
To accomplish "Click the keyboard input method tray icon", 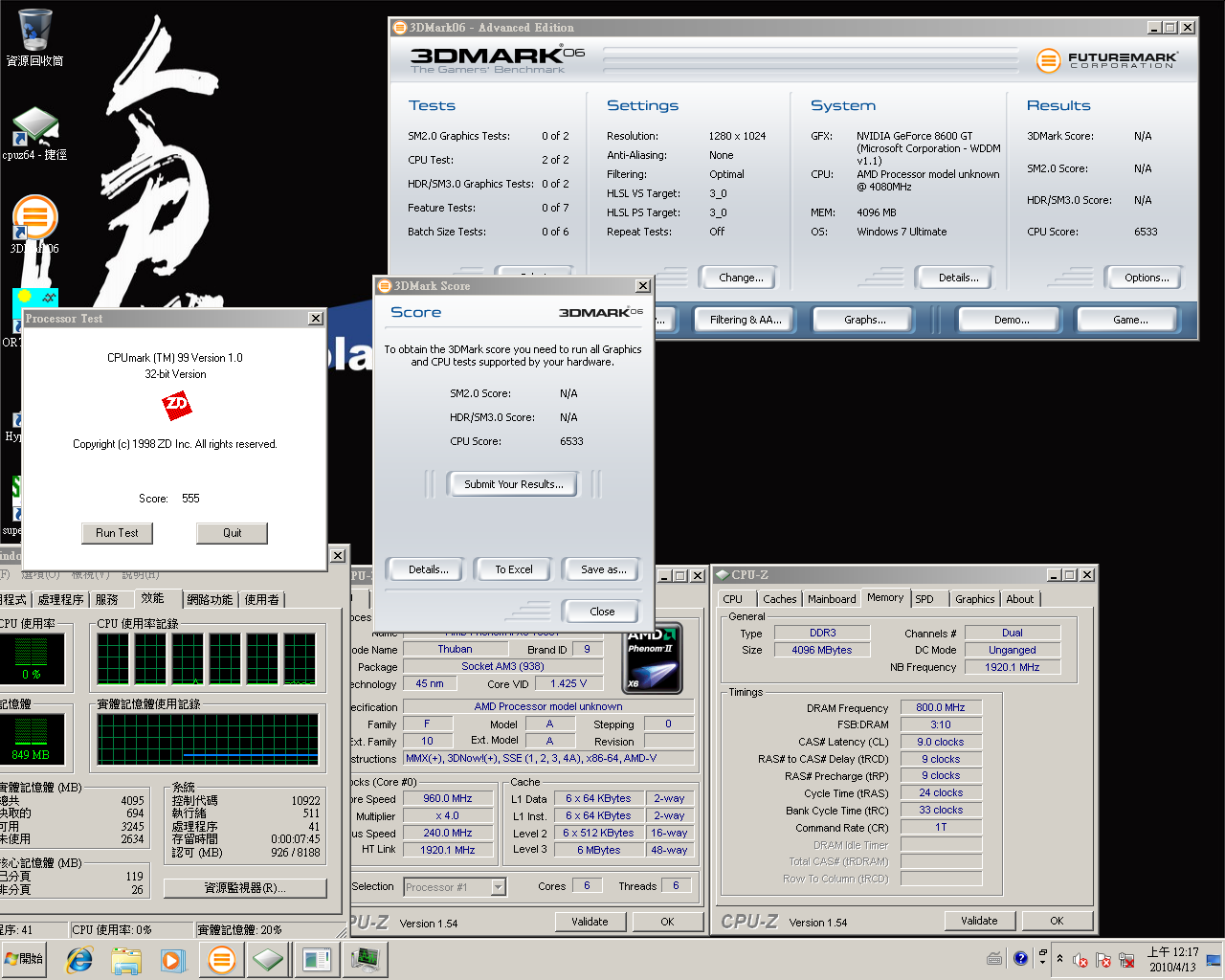I will tap(995, 958).
